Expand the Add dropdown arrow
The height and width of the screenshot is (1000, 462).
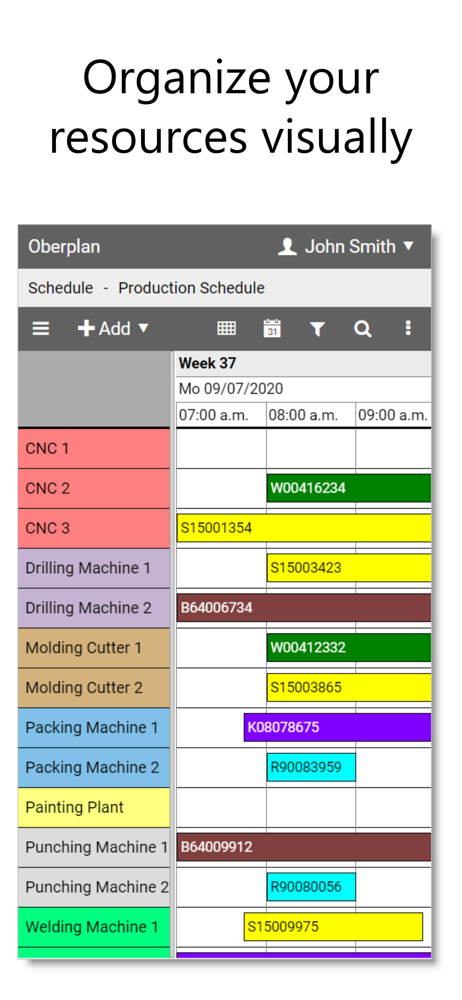pyautogui.click(x=144, y=328)
